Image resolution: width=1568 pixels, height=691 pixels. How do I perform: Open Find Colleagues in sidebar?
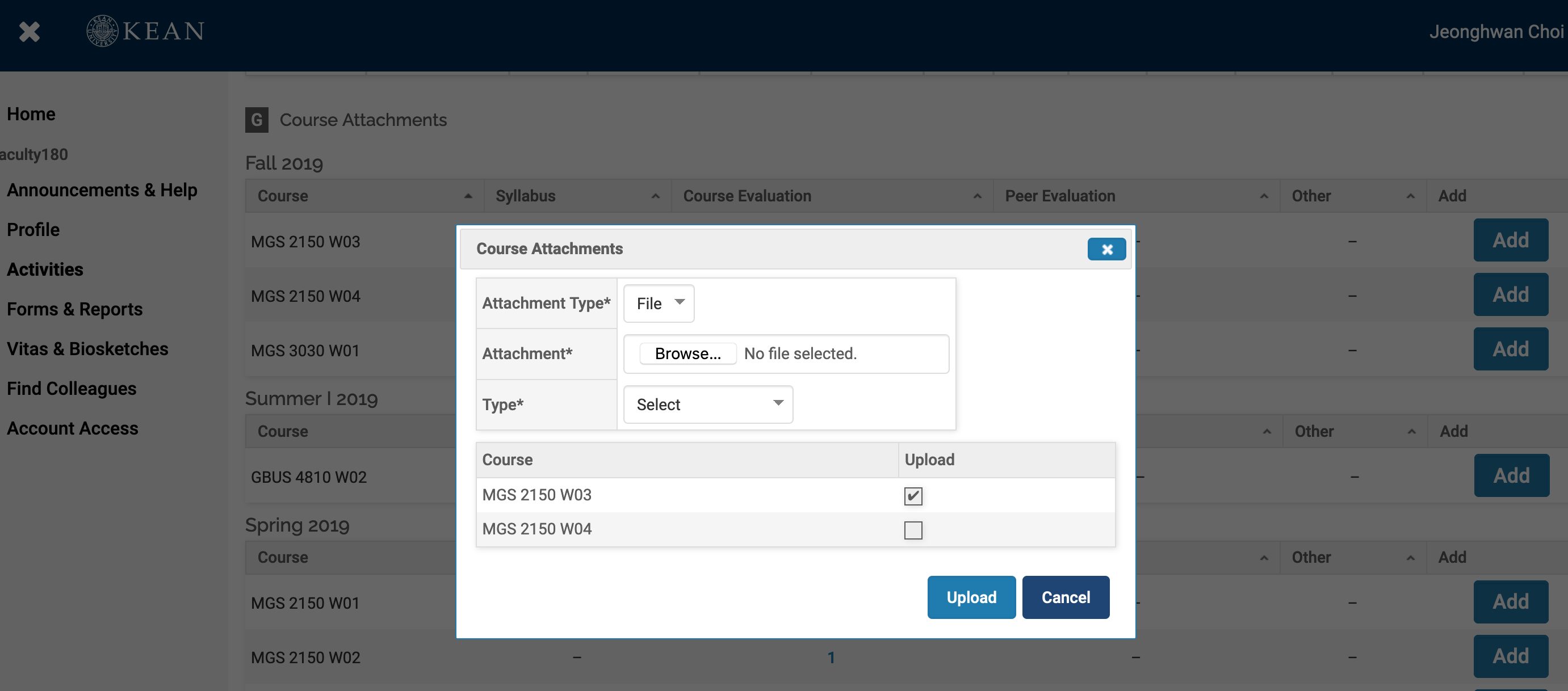tap(71, 388)
